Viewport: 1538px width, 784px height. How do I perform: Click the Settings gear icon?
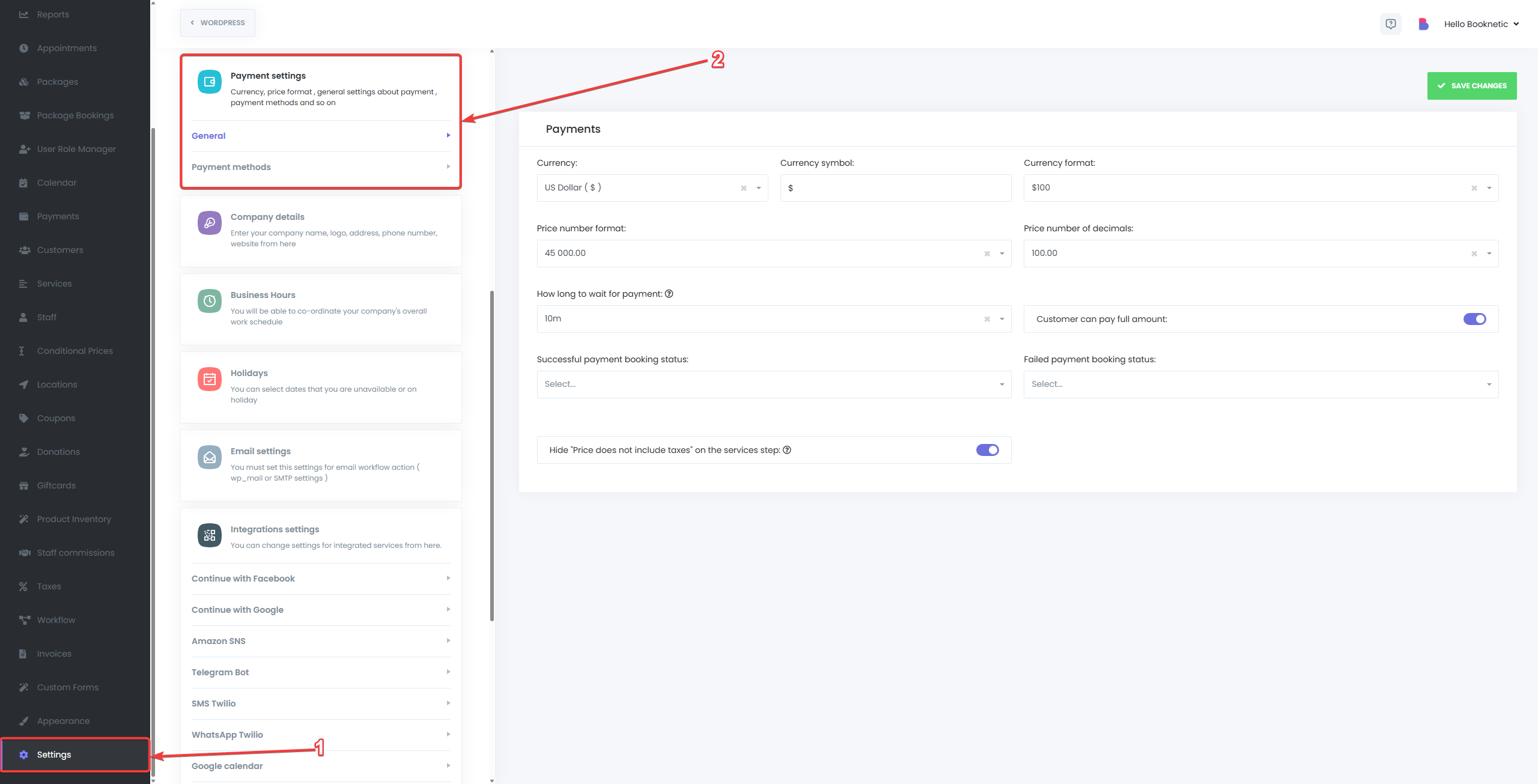[23, 755]
